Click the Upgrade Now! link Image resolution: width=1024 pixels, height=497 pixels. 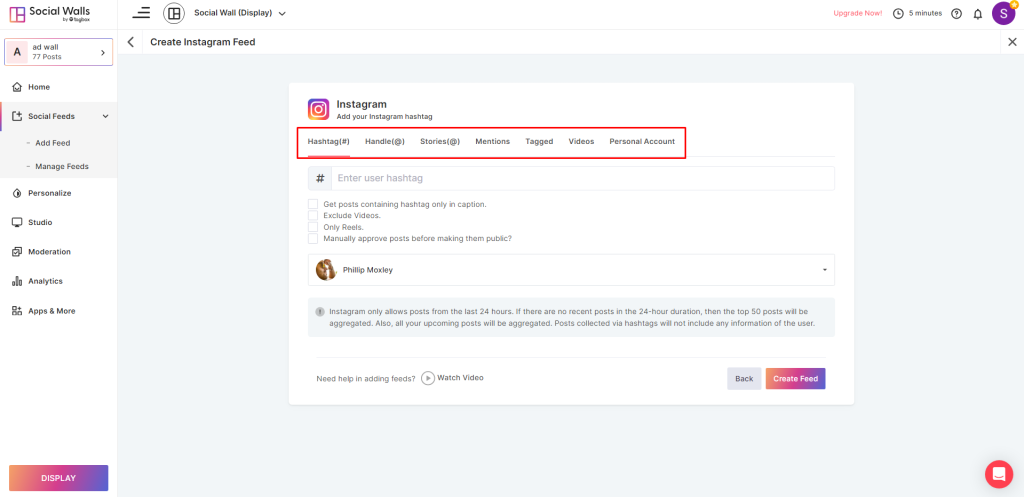857,13
